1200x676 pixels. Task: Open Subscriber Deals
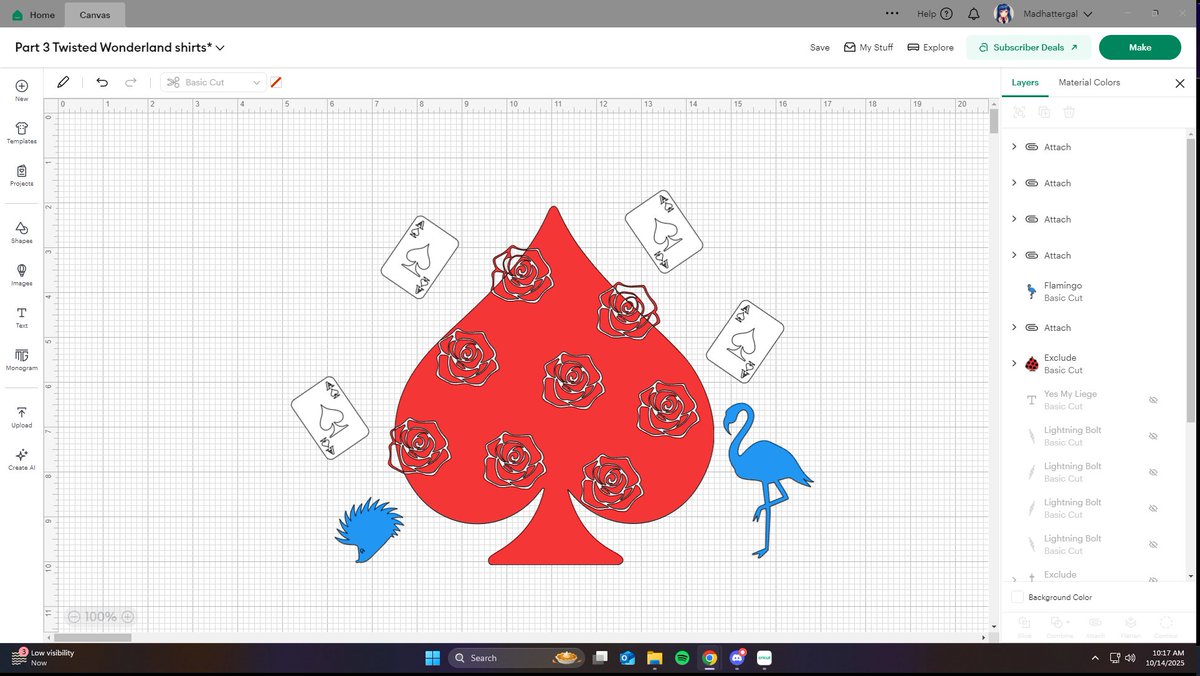point(1028,47)
